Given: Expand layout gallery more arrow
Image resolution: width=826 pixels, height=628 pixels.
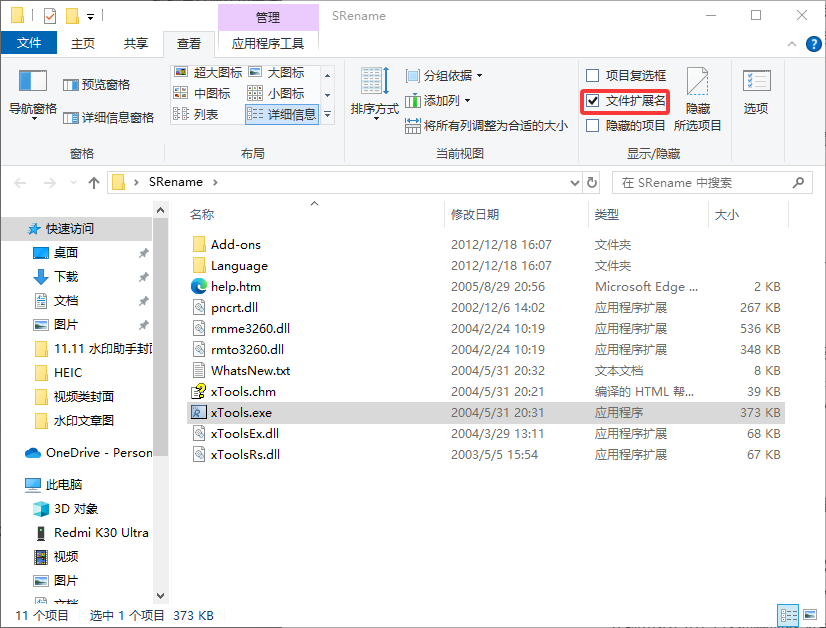Looking at the screenshot, I should (327, 114).
